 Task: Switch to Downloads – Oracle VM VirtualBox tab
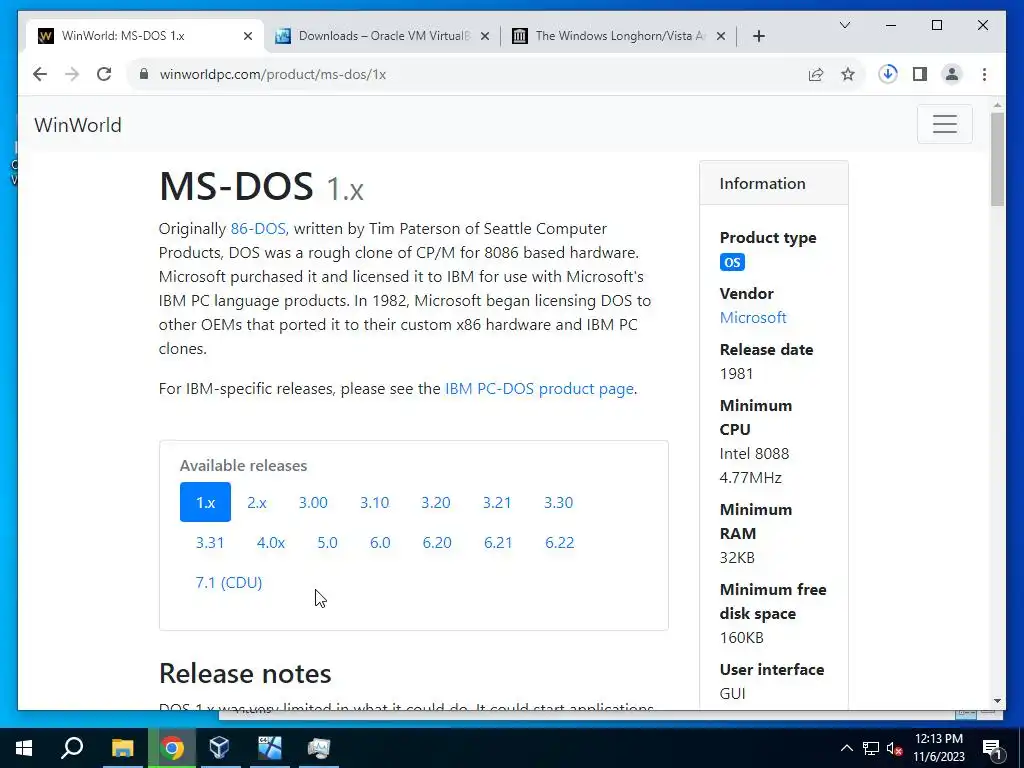tap(382, 36)
